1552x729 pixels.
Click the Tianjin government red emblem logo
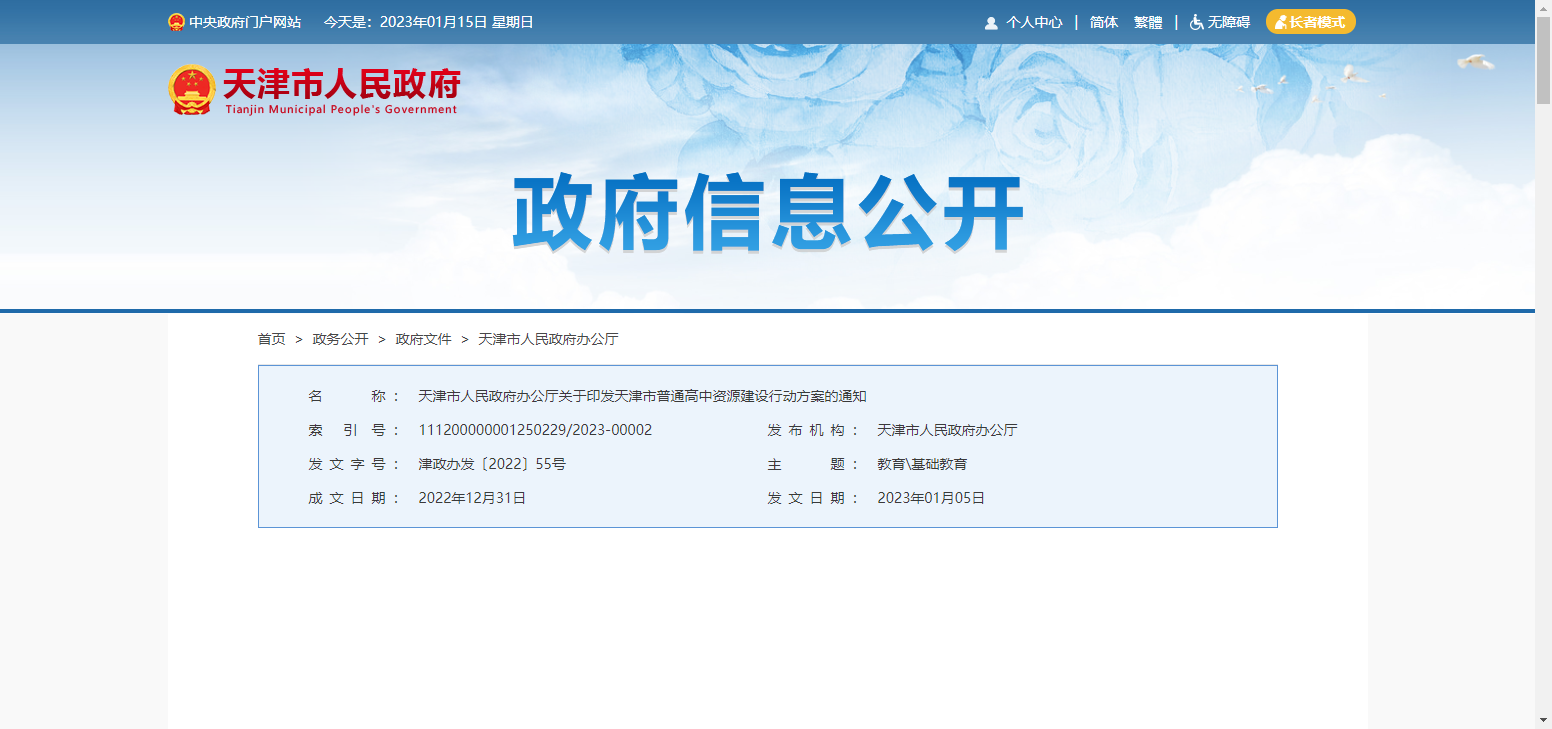pos(191,89)
